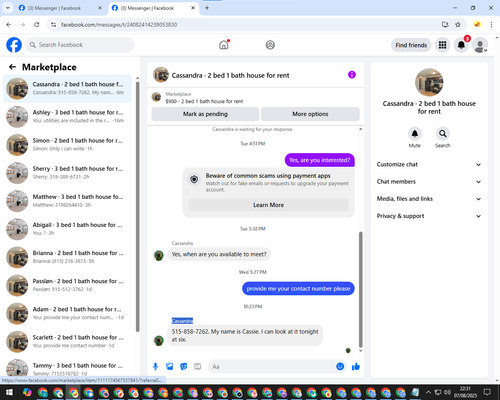The height and width of the screenshot is (400, 500).
Task: Bookmark this page star icon
Action: [x=458, y=24]
